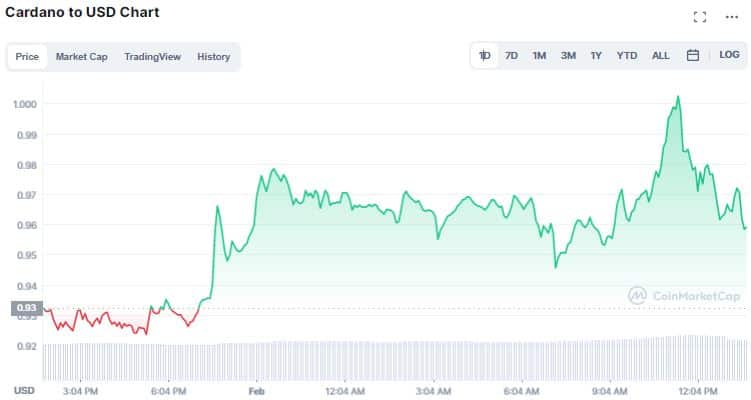Select the 1D time range
Image resolution: width=751 pixels, height=400 pixels.
pos(485,56)
